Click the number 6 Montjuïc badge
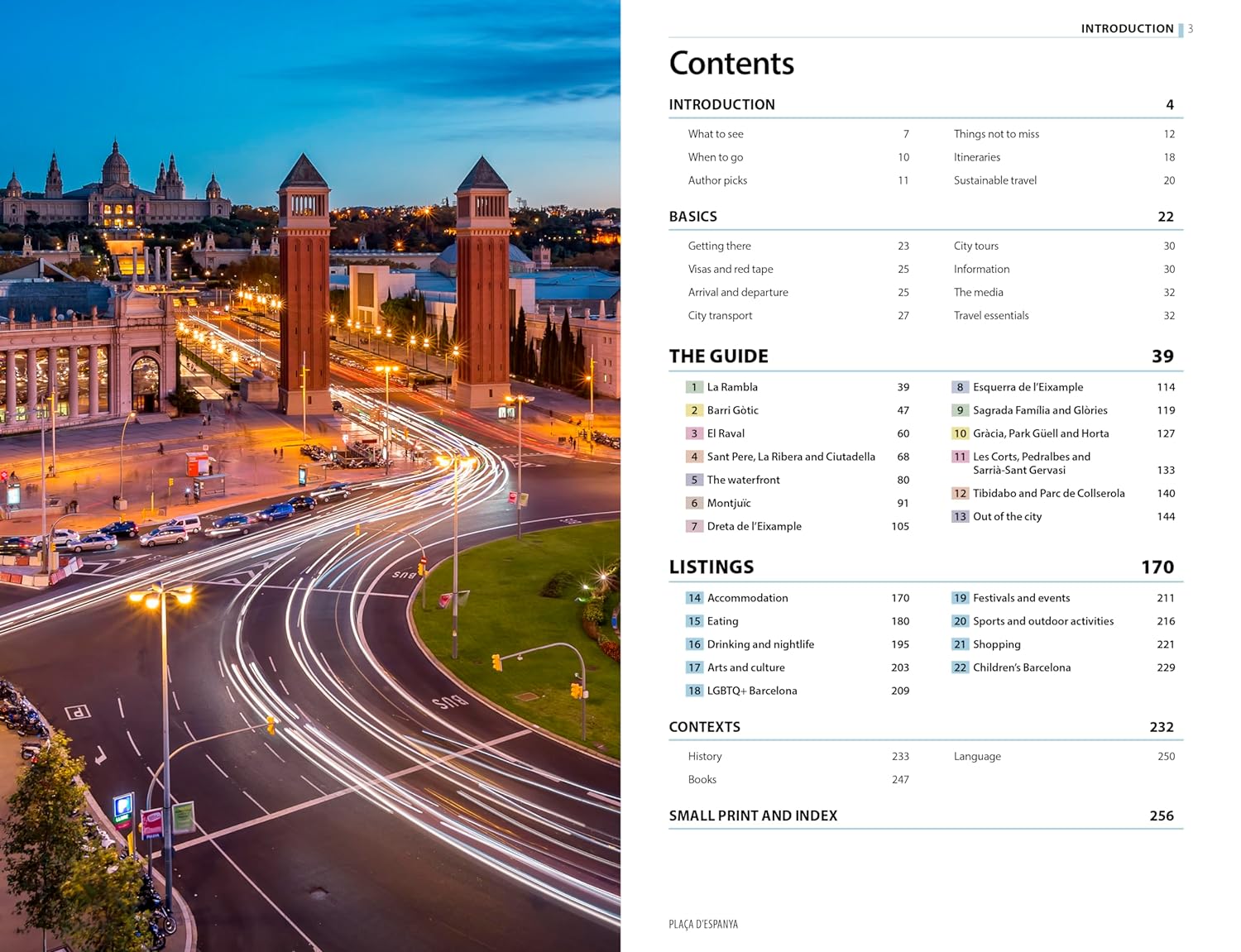This screenshot has width=1241, height=952. click(694, 503)
